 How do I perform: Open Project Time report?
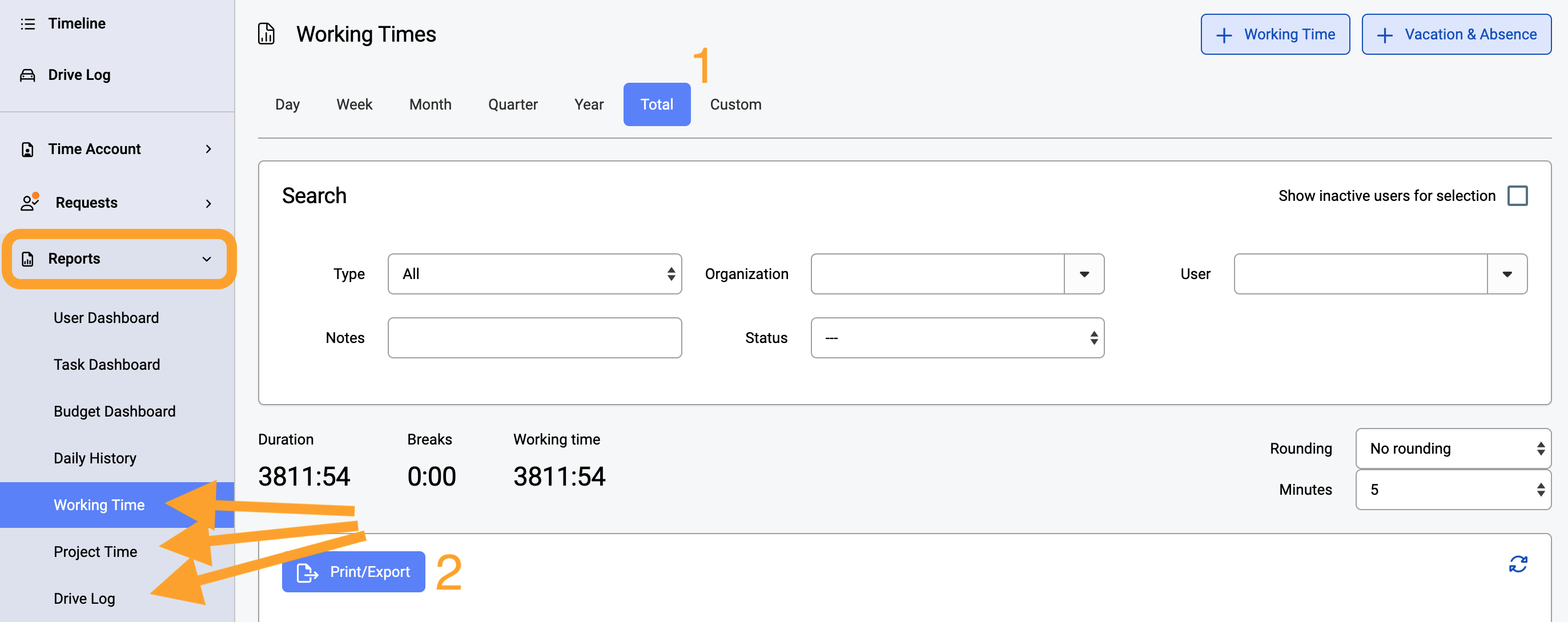pyautogui.click(x=95, y=552)
